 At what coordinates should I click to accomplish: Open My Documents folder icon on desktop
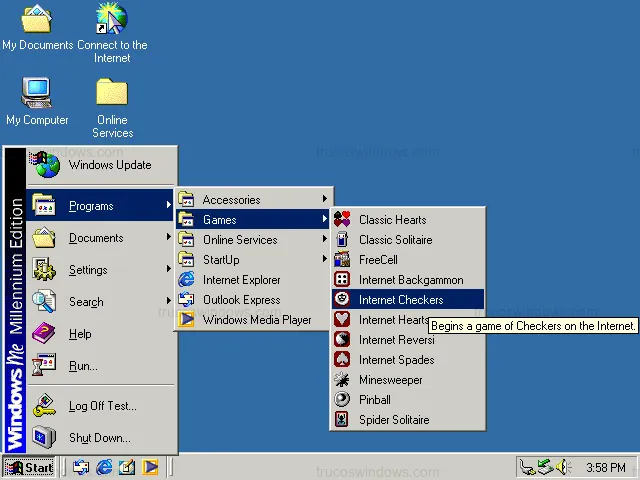[37, 20]
